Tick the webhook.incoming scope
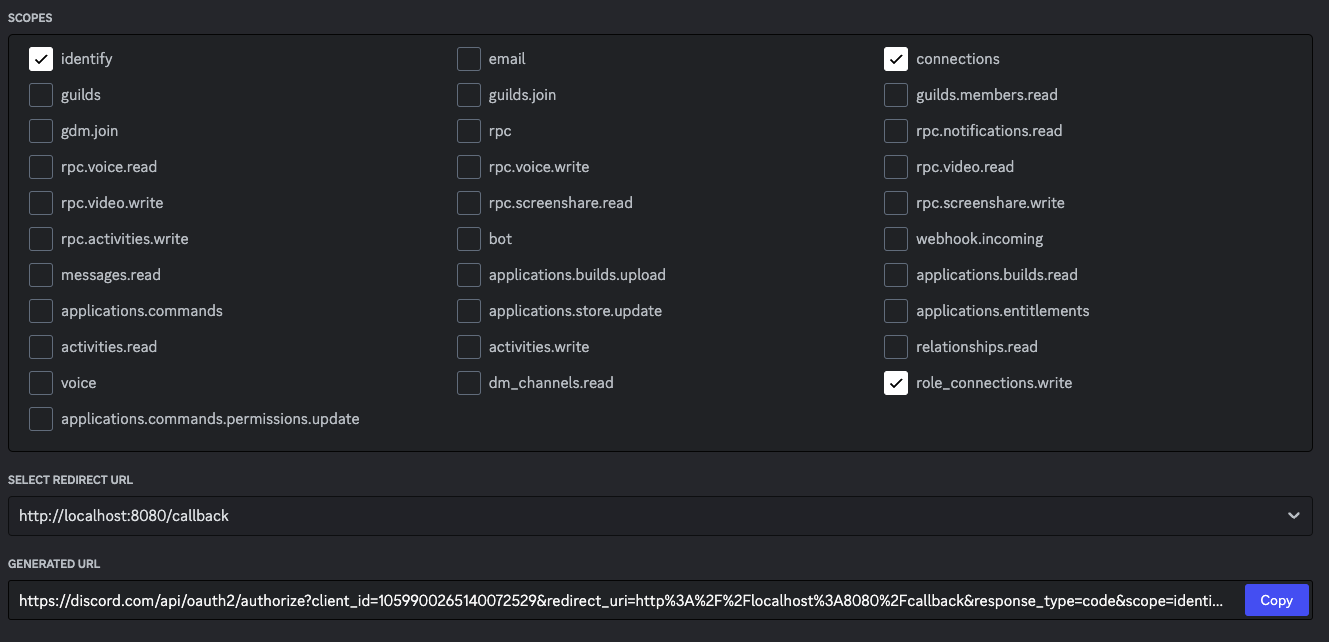 click(896, 239)
